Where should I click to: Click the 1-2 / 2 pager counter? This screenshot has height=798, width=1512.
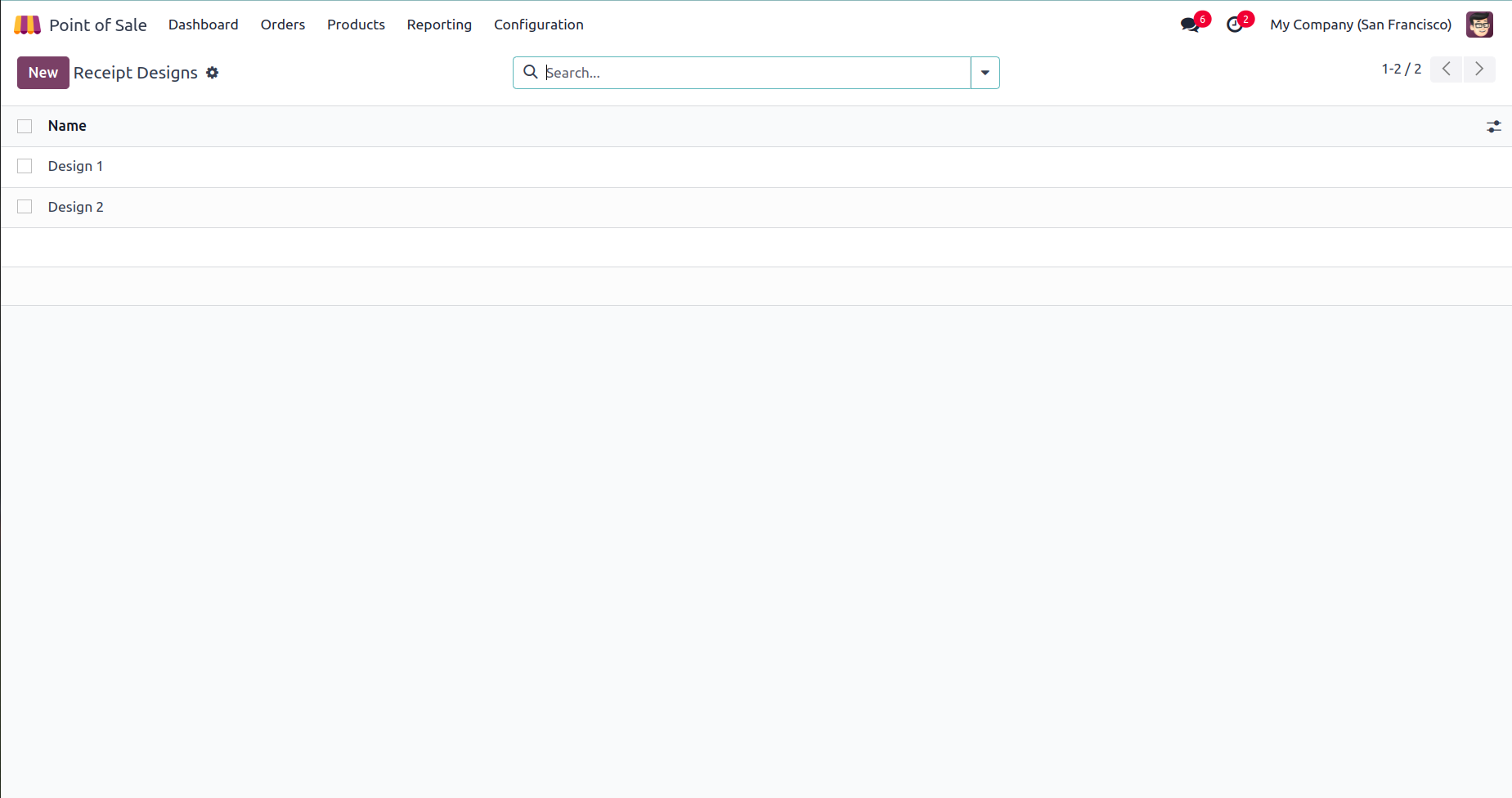pos(1402,69)
